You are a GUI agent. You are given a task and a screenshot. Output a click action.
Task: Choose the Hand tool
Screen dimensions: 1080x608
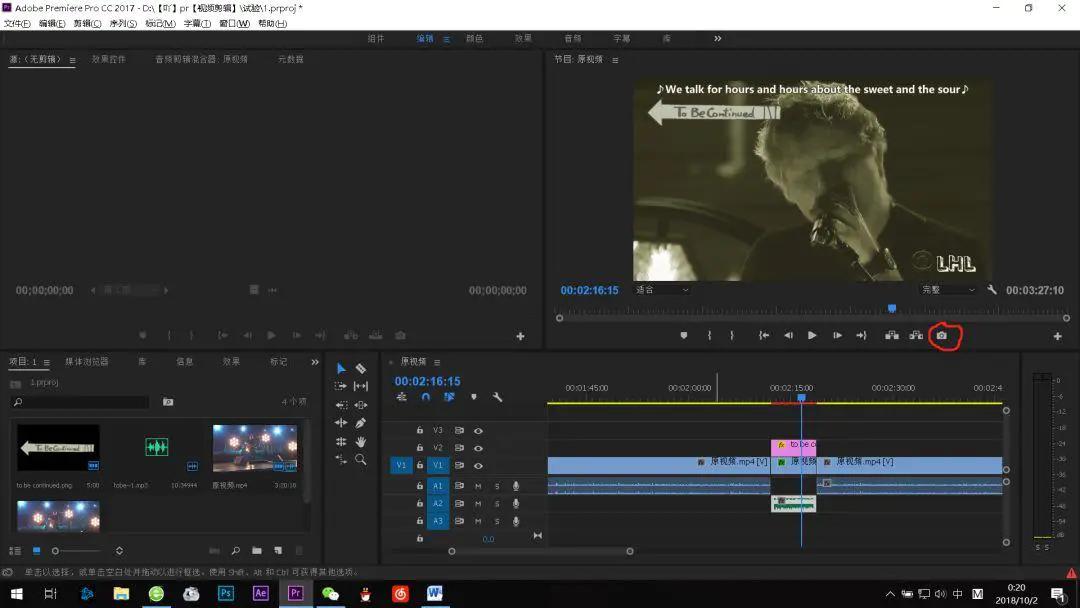click(x=361, y=441)
